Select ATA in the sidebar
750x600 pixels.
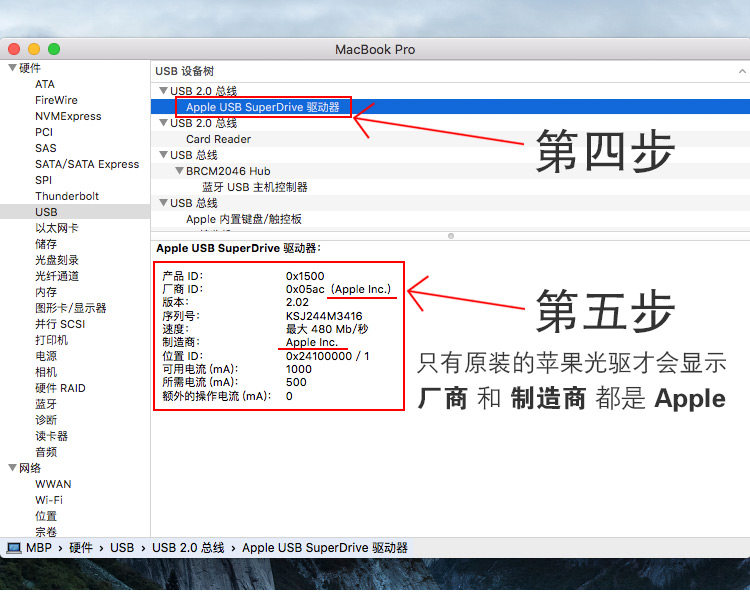[45, 84]
